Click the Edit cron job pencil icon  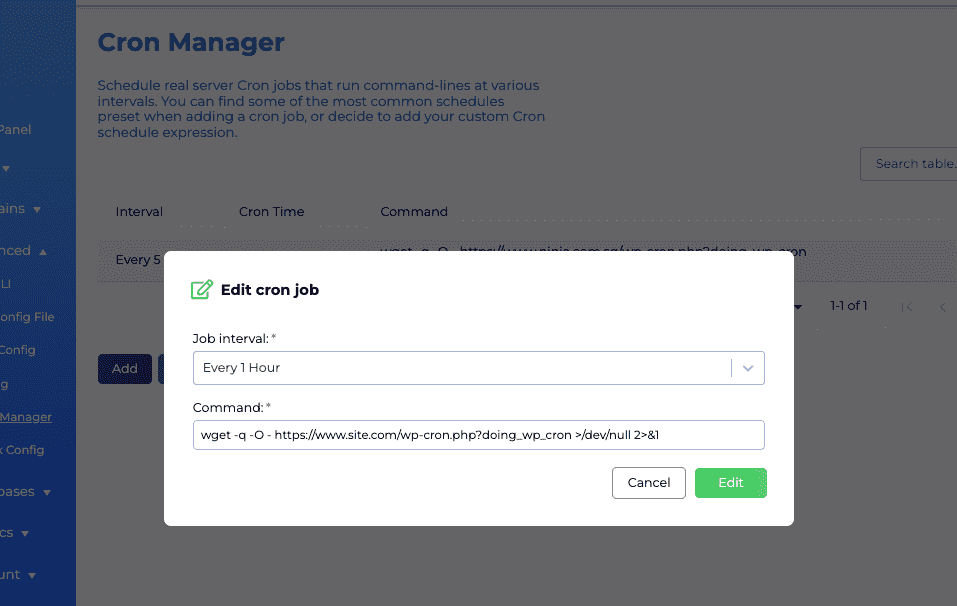[201, 289]
